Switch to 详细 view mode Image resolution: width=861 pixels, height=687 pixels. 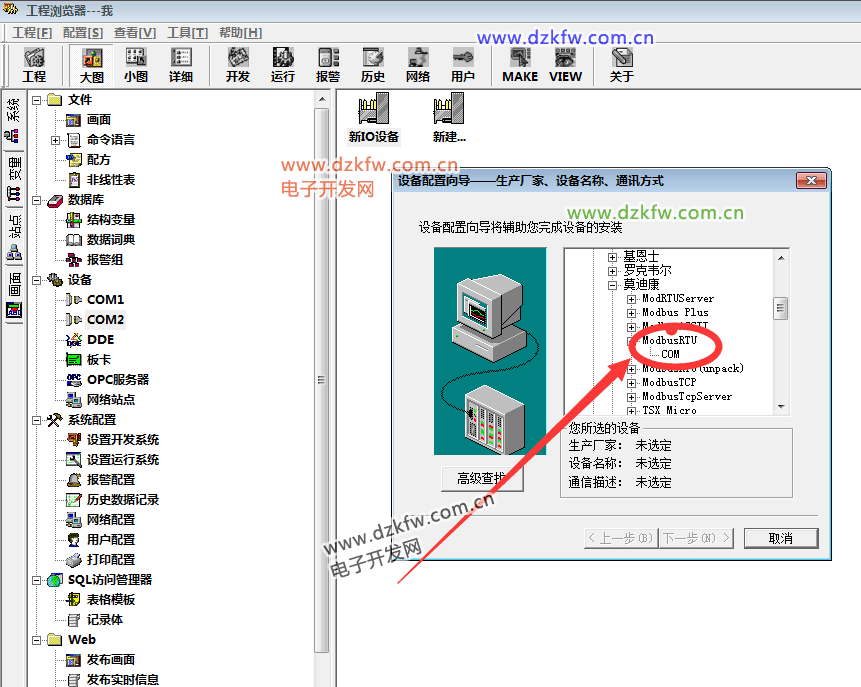coord(181,65)
